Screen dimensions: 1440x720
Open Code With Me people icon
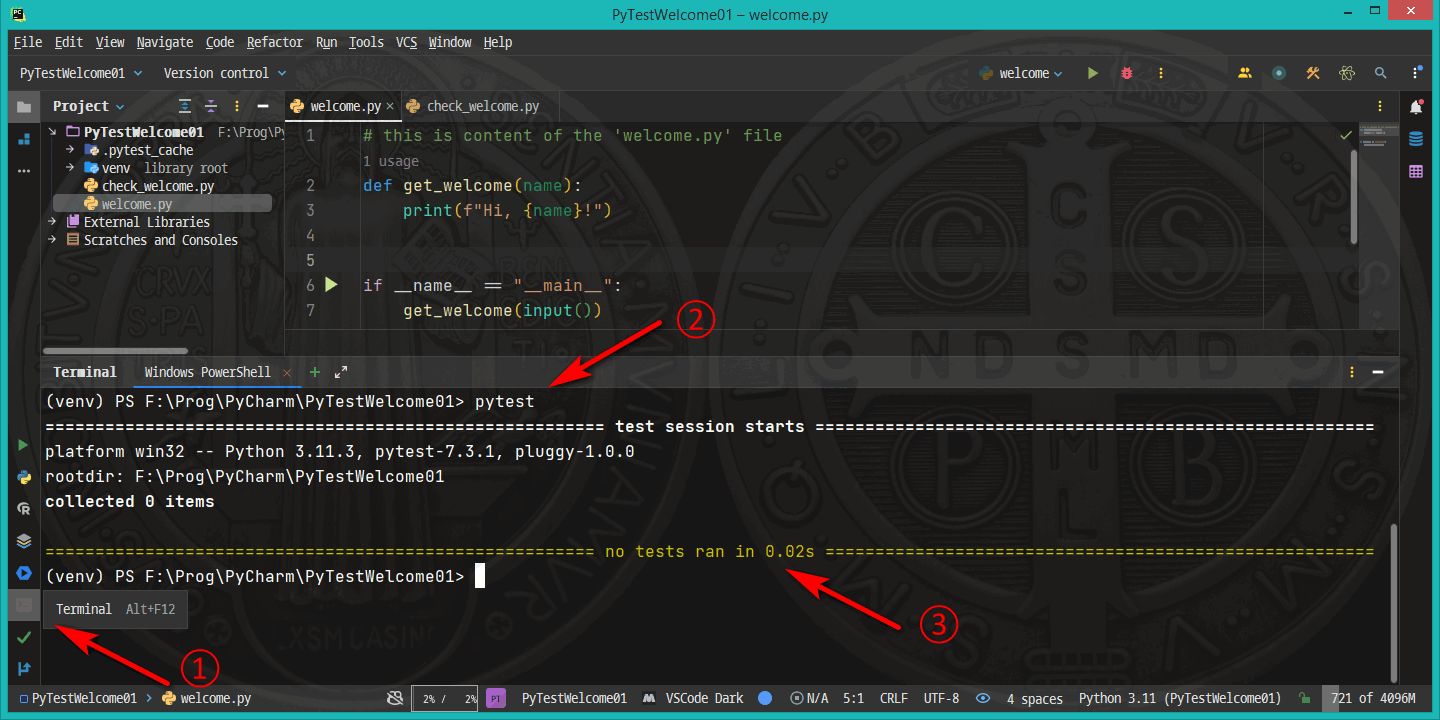click(x=1245, y=73)
